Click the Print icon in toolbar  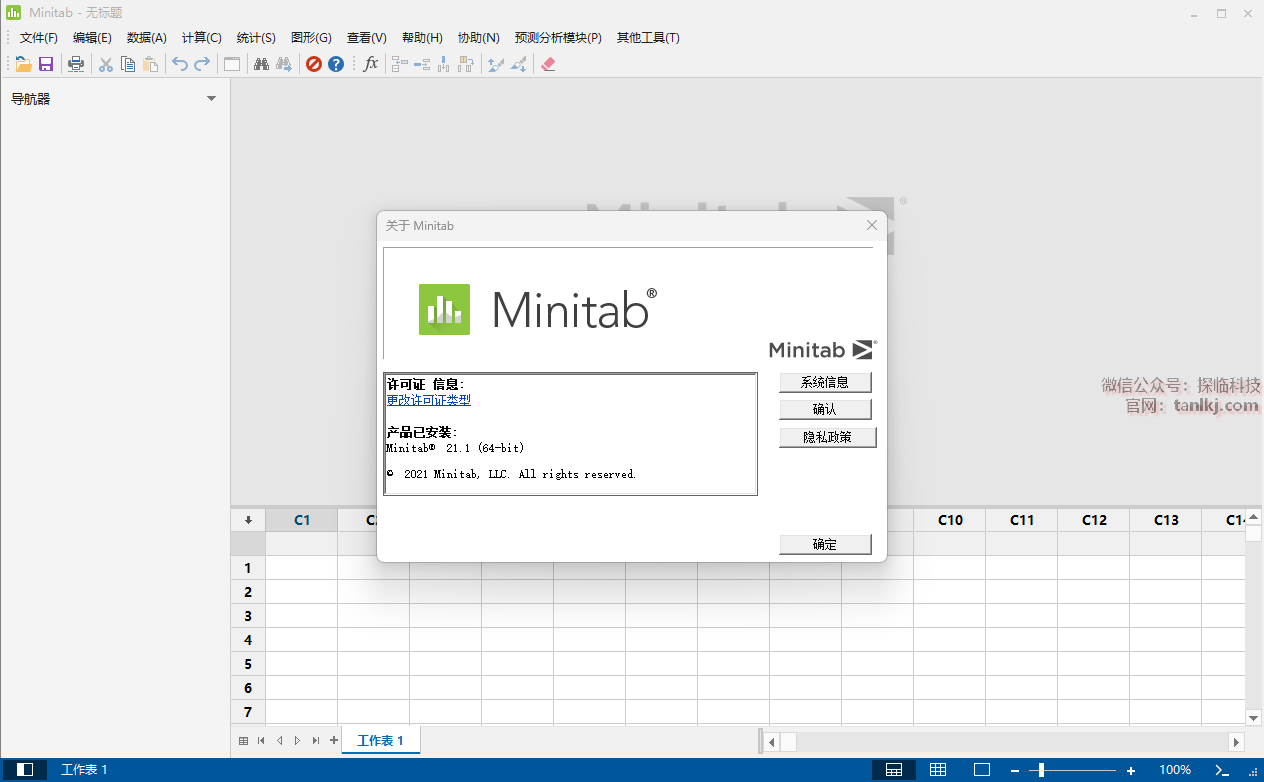(x=76, y=64)
